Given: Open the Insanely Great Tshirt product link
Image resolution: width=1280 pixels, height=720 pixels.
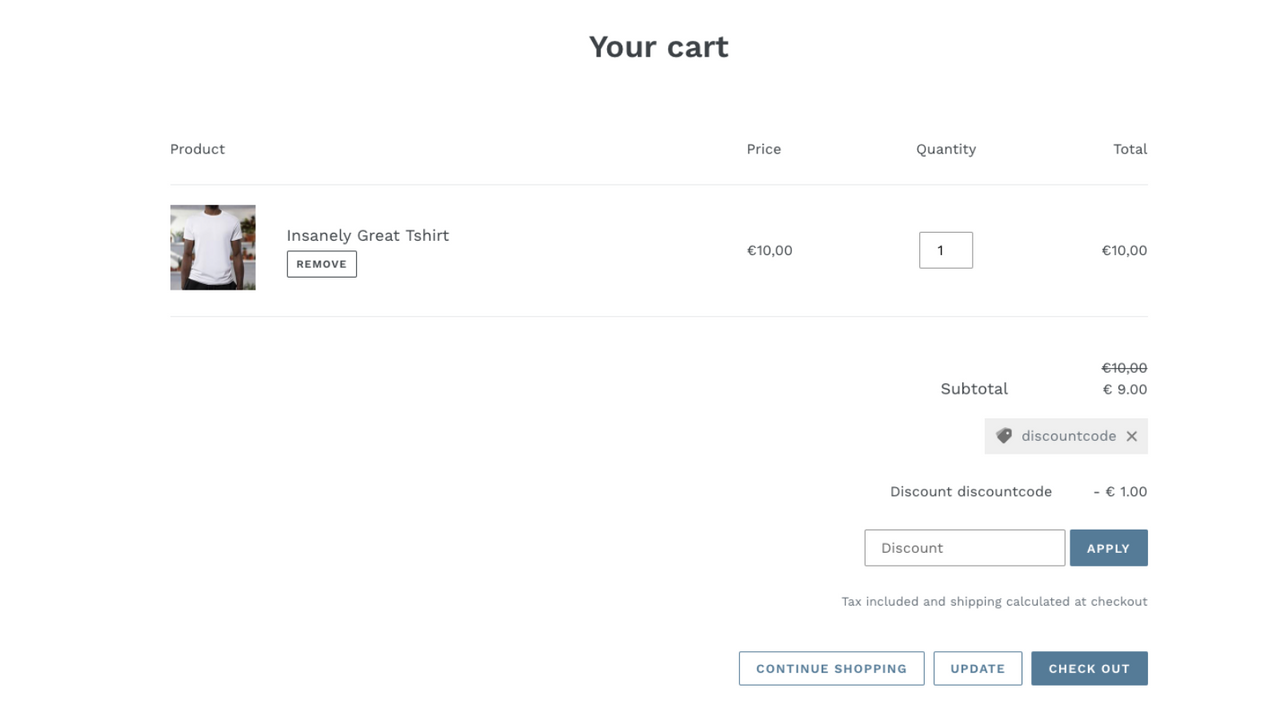Looking at the screenshot, I should click(368, 235).
